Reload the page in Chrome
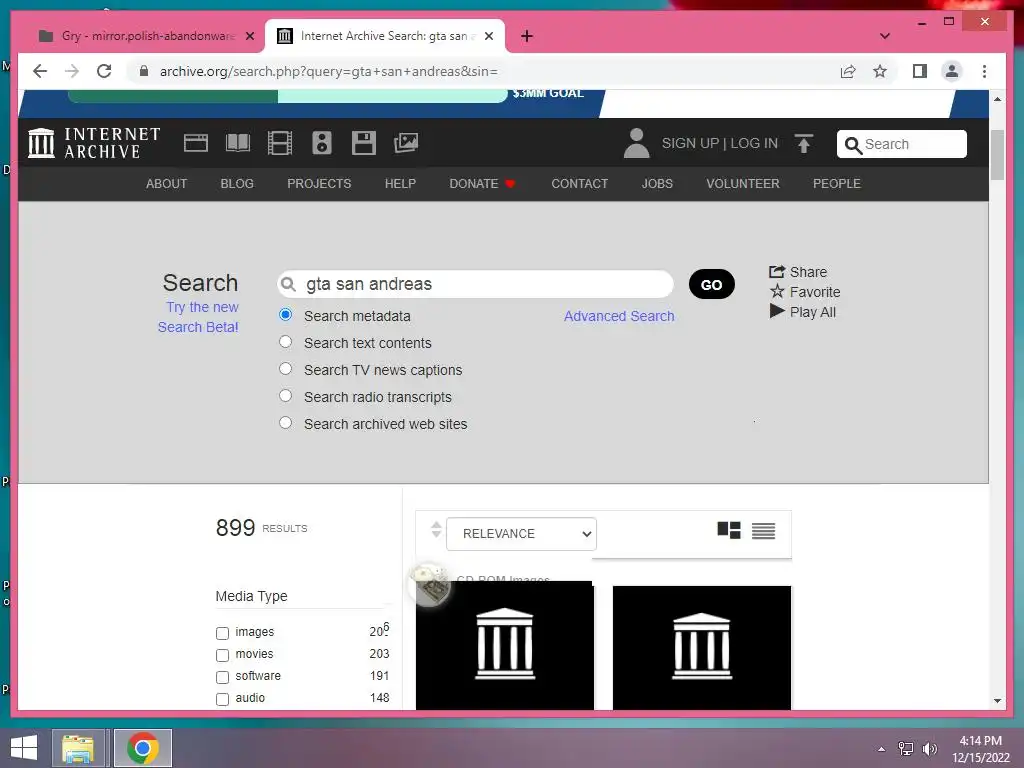This screenshot has height=768, width=1024. point(104,71)
